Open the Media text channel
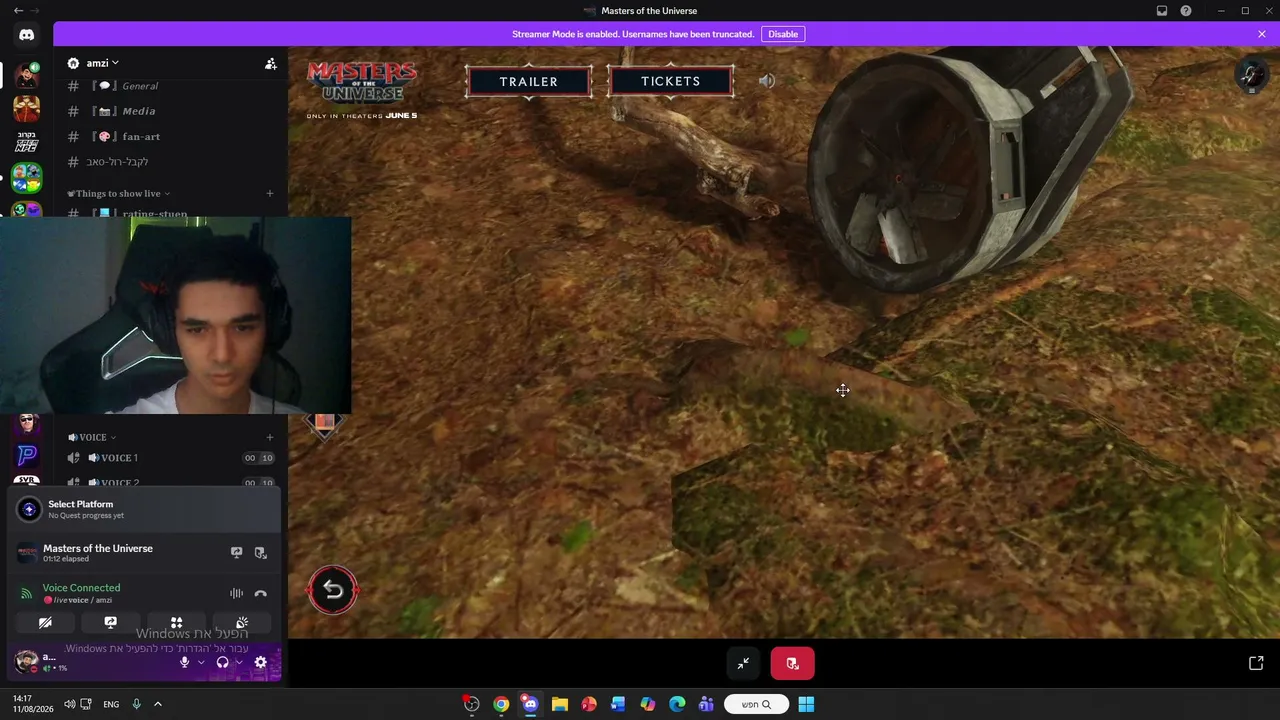The image size is (1280, 720). click(170, 111)
